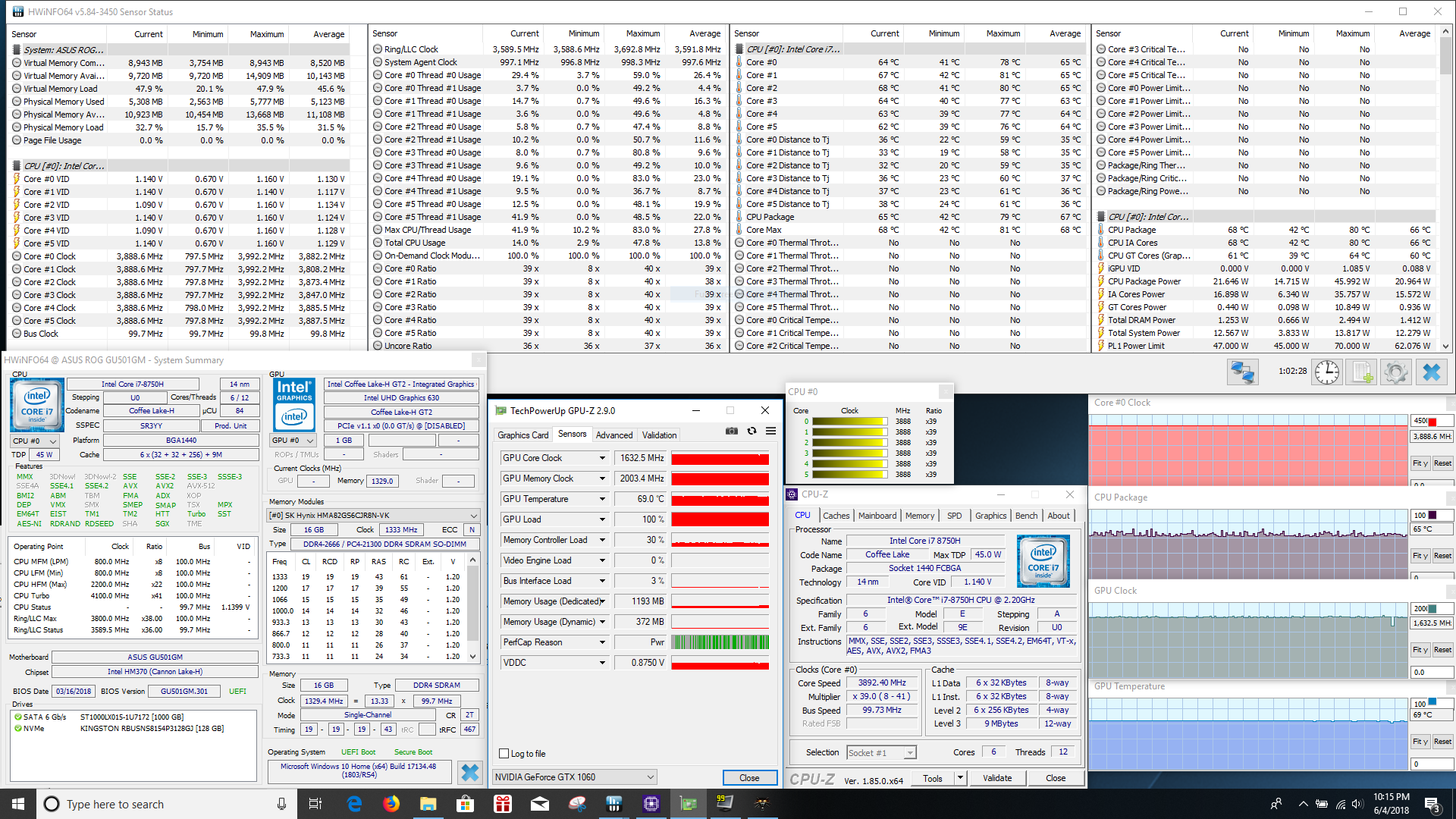Open the Socket #1 selection dropdown in CPU-Z
Viewport: 1456px width, 819px height.
point(881,752)
